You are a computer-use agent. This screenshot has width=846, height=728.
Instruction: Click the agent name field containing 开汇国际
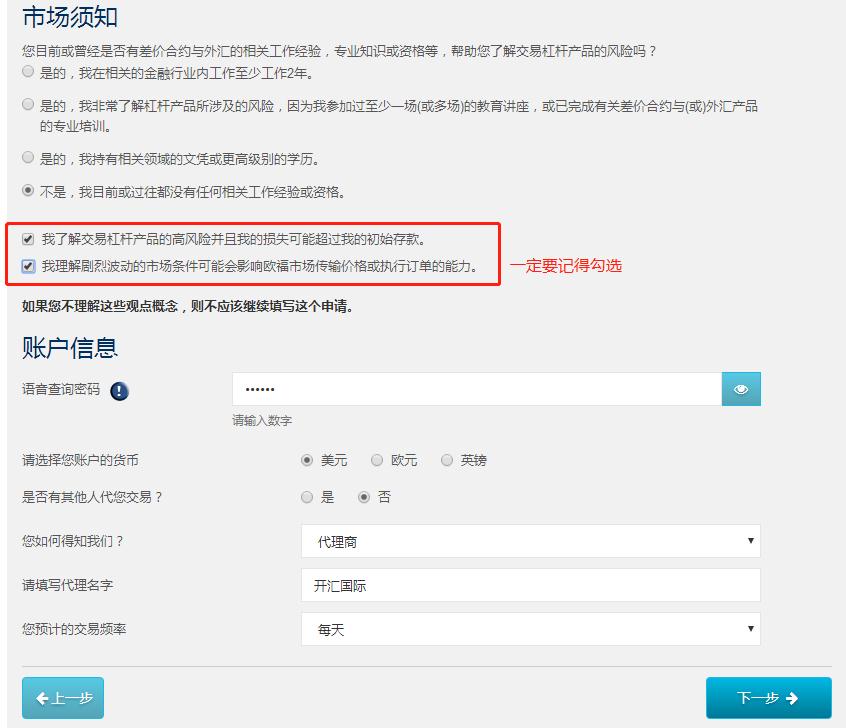pyautogui.click(x=530, y=584)
